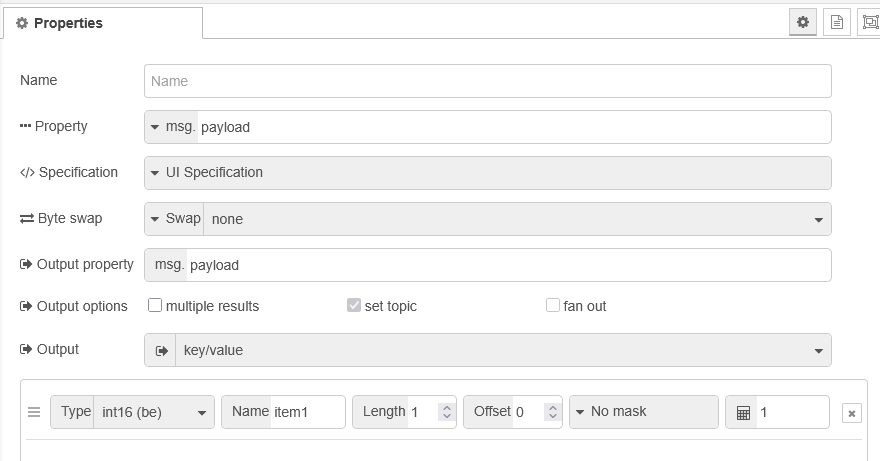Click the drag handle of item1 row
The image size is (880, 461).
[34, 412]
